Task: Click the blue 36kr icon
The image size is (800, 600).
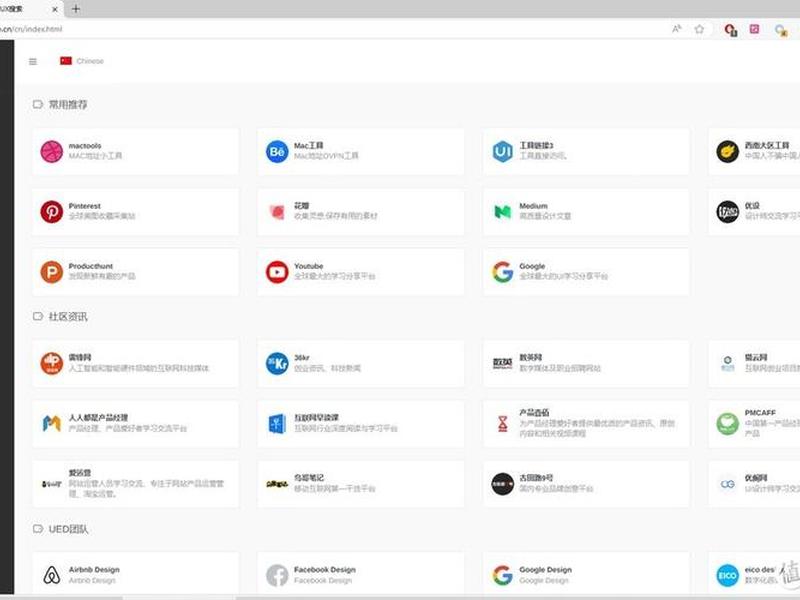Action: click(x=277, y=363)
